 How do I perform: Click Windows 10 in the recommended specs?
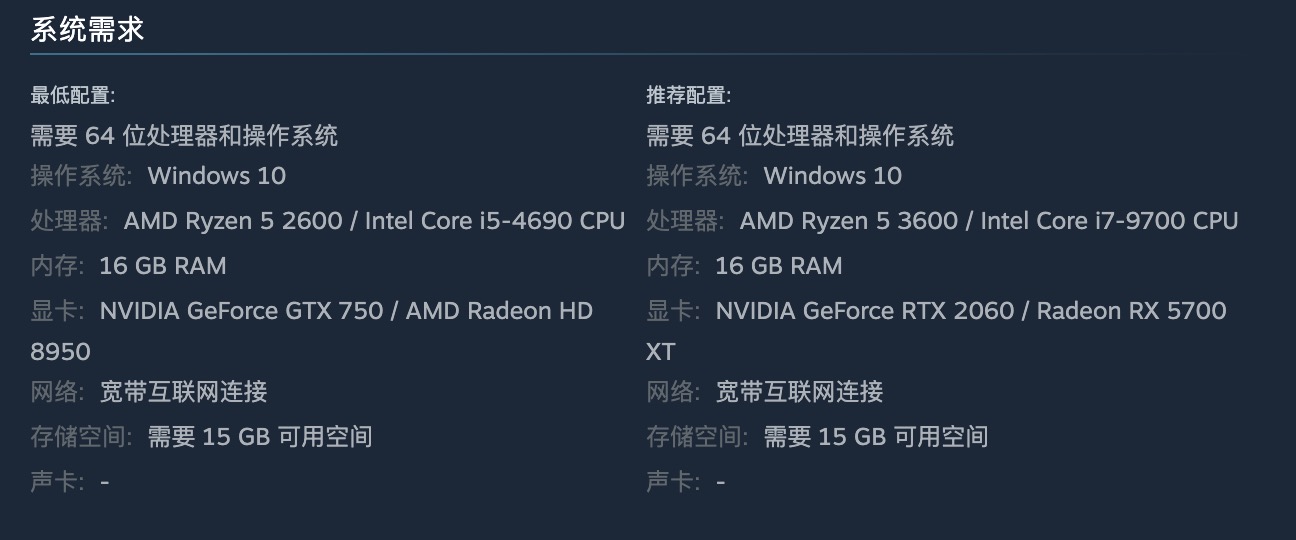(833, 176)
